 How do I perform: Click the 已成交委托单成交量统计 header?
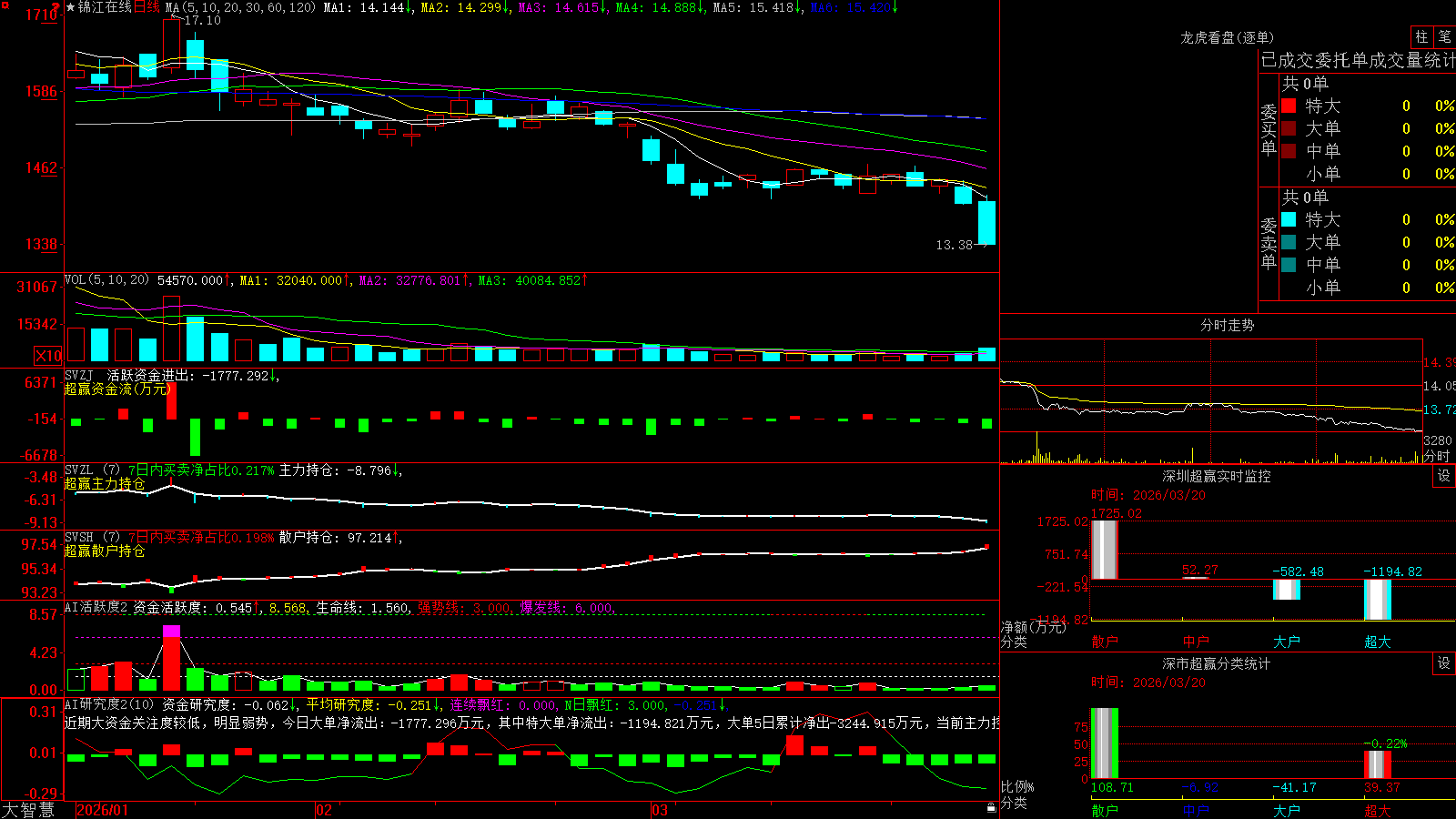[x=1358, y=60]
